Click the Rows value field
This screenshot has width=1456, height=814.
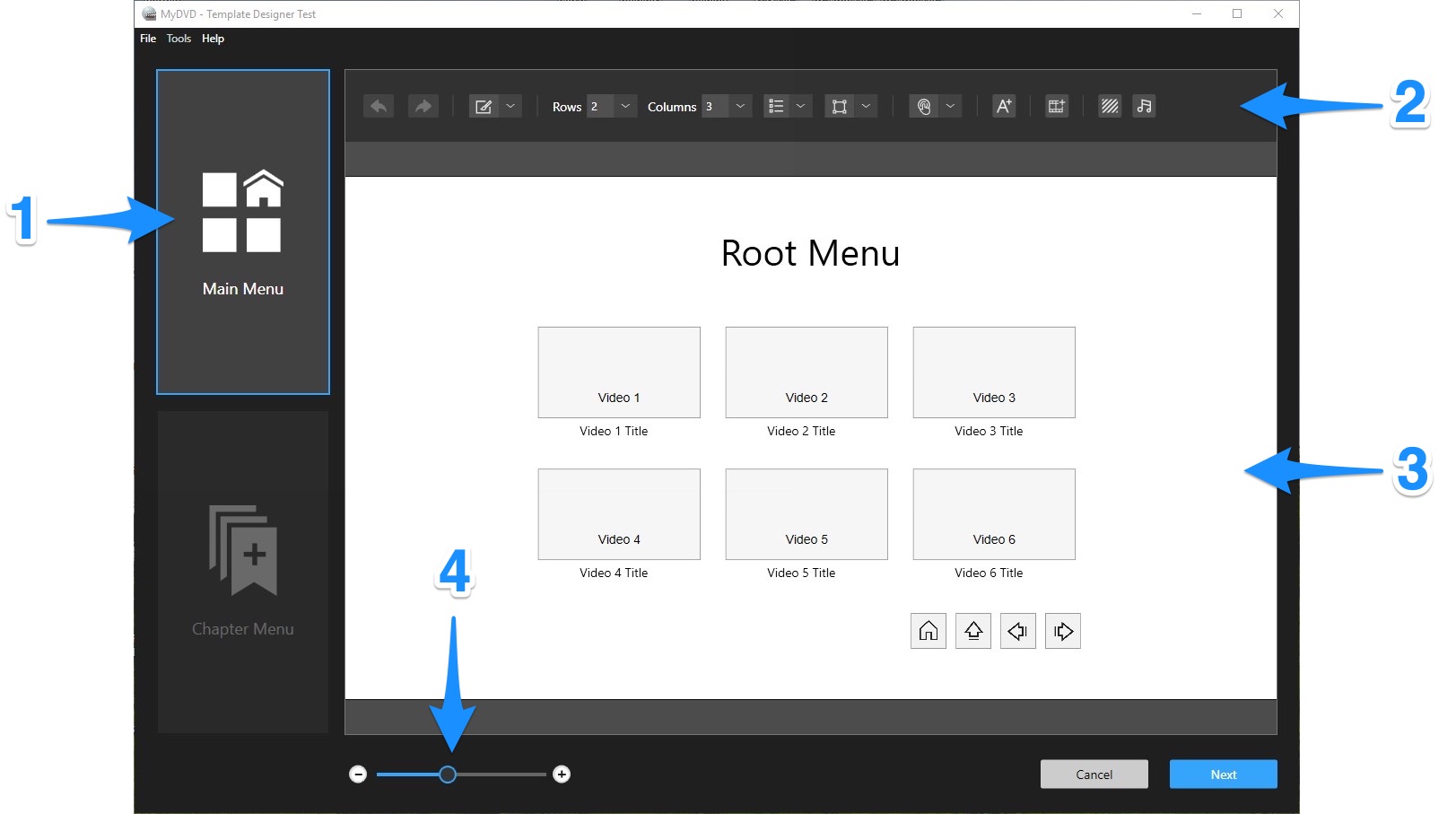click(600, 106)
